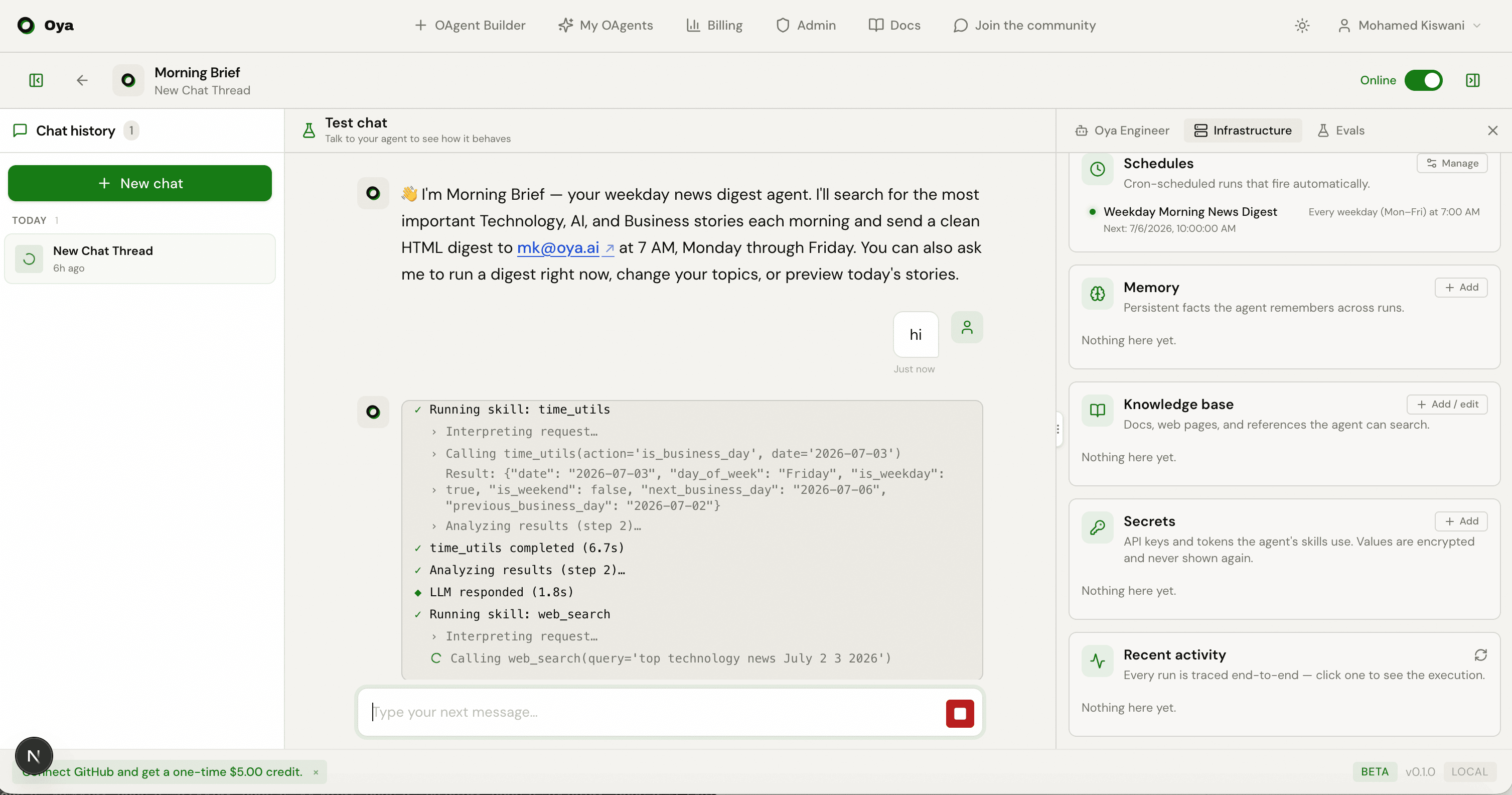The width and height of the screenshot is (1512, 795).
Task: Toggle the light/dark theme sun icon
Action: pos(1302,25)
